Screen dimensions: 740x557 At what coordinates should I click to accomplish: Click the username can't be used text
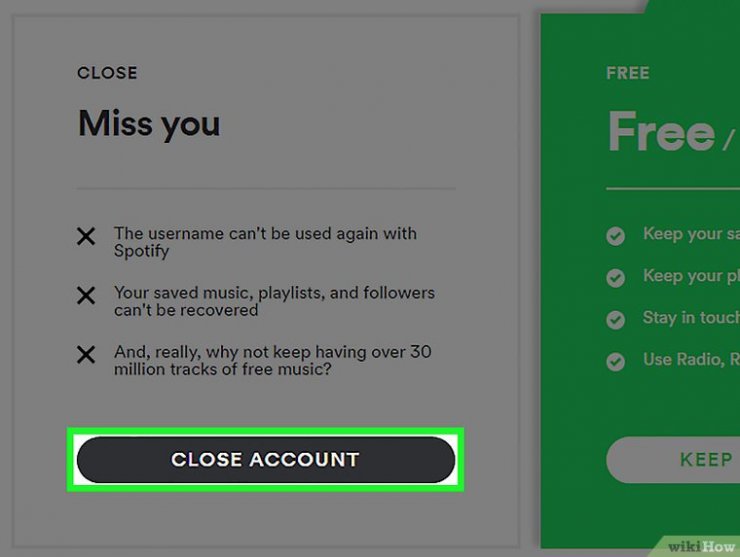coord(265,242)
